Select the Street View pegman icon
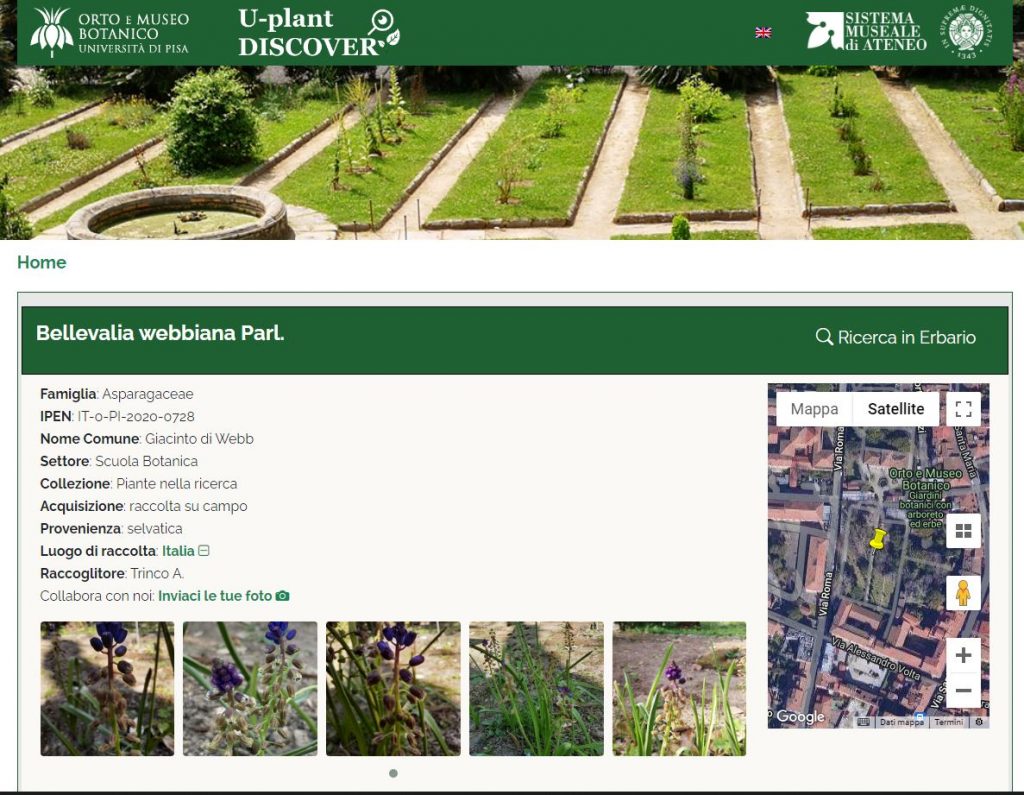1024x795 pixels. coord(963,593)
